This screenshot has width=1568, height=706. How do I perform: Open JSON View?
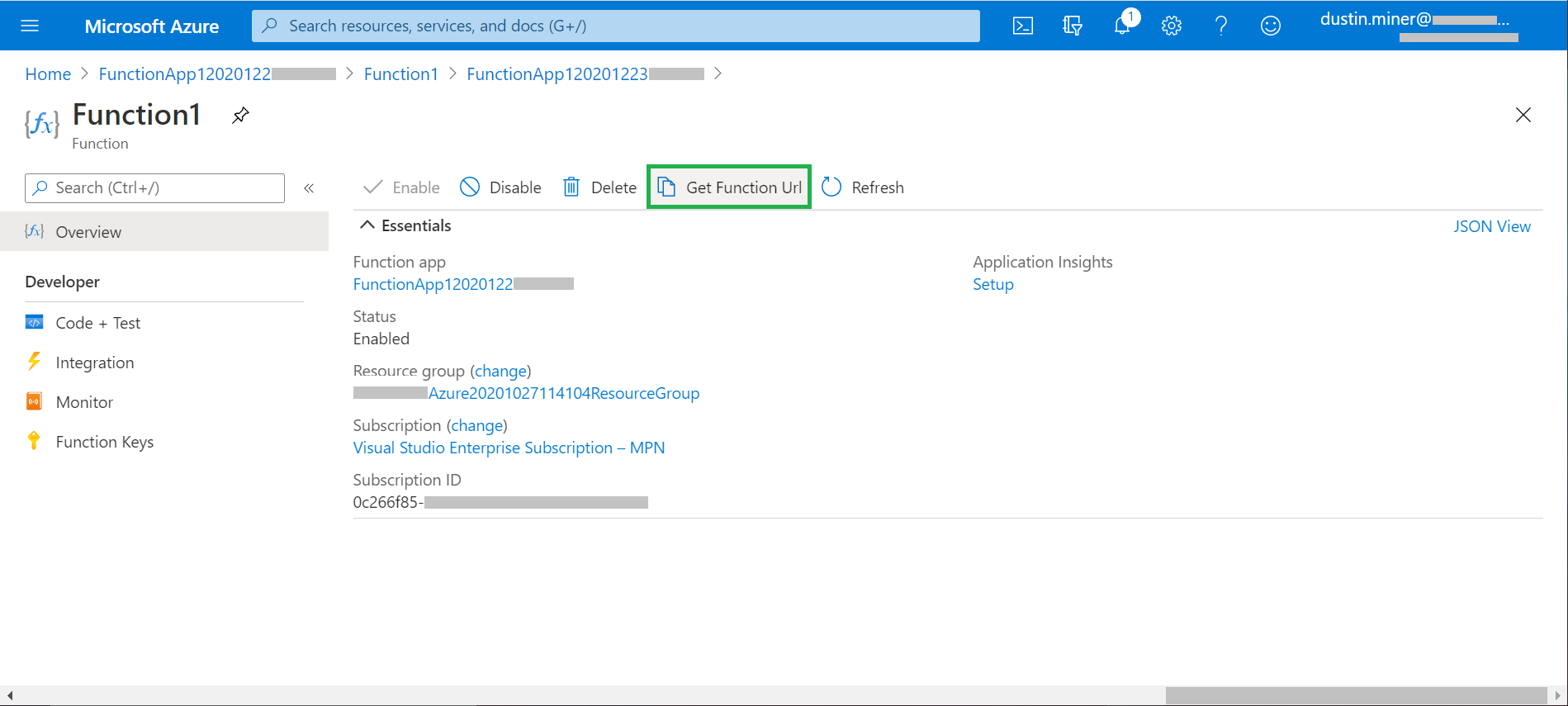(x=1492, y=226)
